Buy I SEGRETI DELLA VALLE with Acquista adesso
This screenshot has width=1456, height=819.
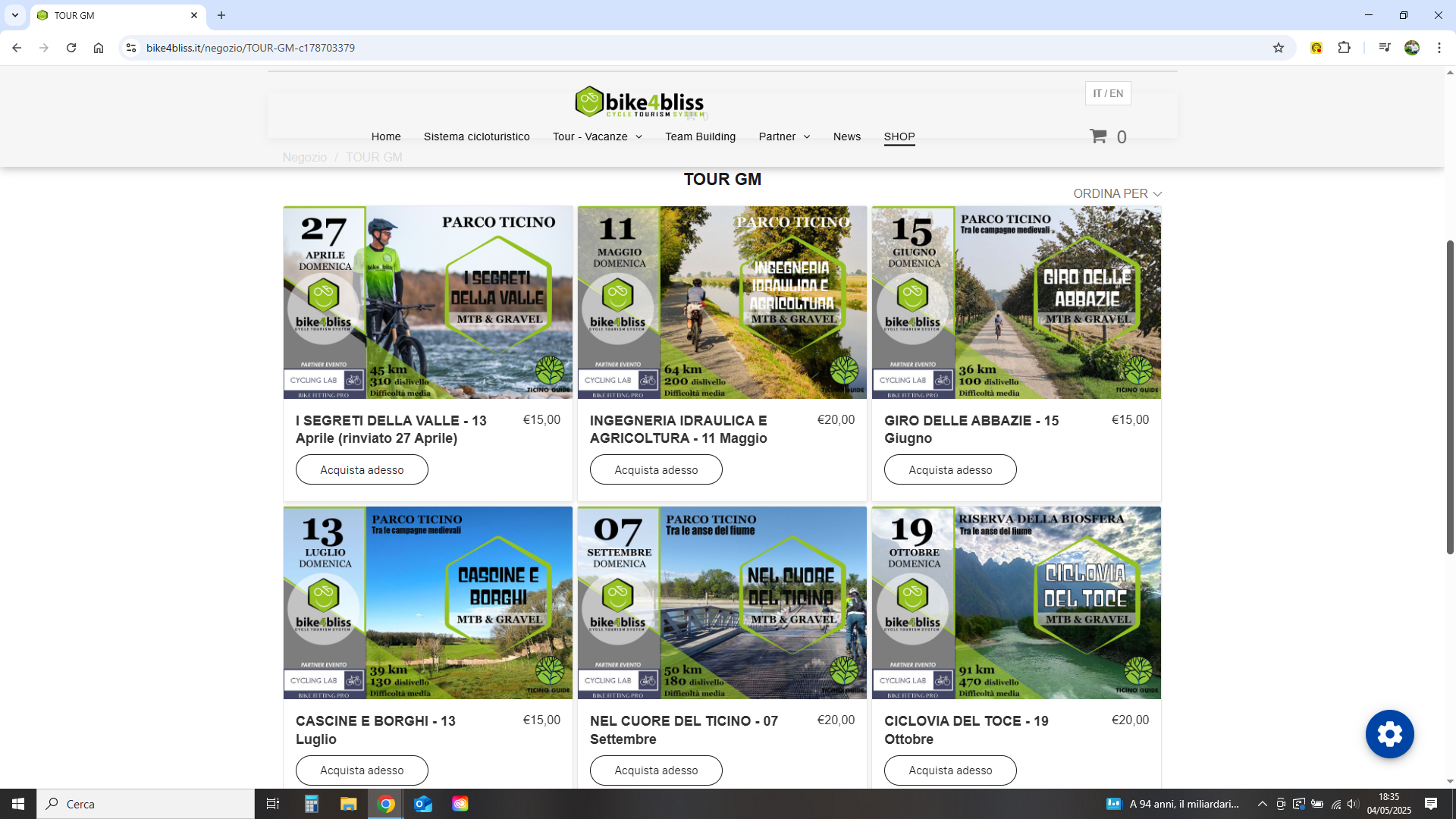(362, 469)
